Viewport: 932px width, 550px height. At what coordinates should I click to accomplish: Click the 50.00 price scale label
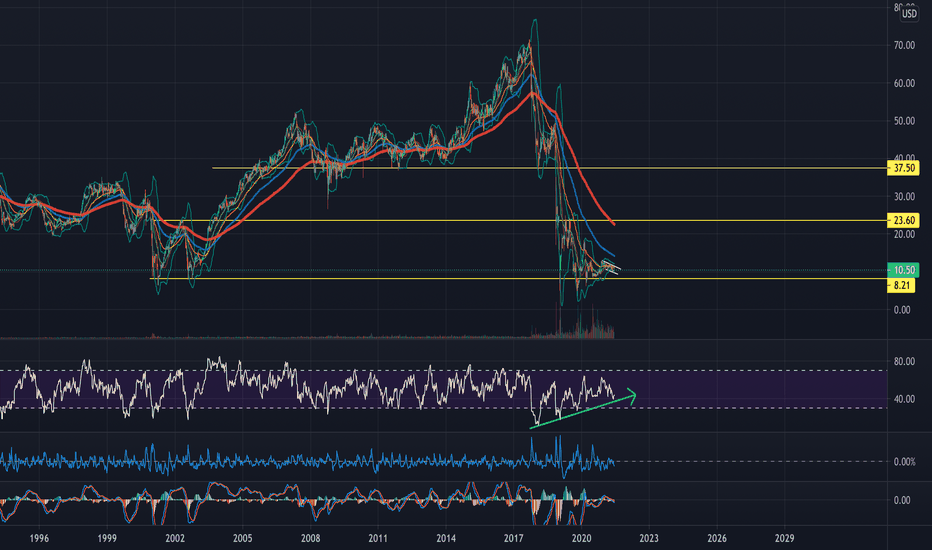904,121
